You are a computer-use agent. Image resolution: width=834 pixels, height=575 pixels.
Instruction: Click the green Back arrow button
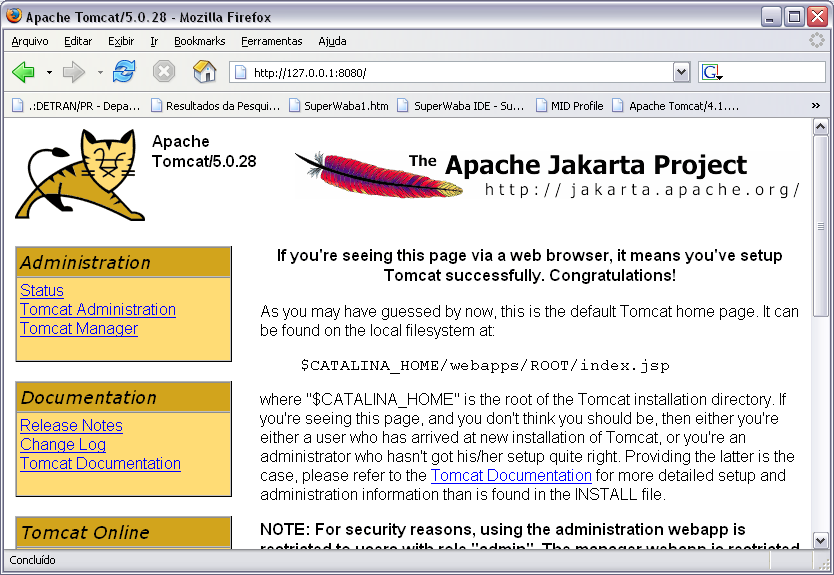click(23, 72)
